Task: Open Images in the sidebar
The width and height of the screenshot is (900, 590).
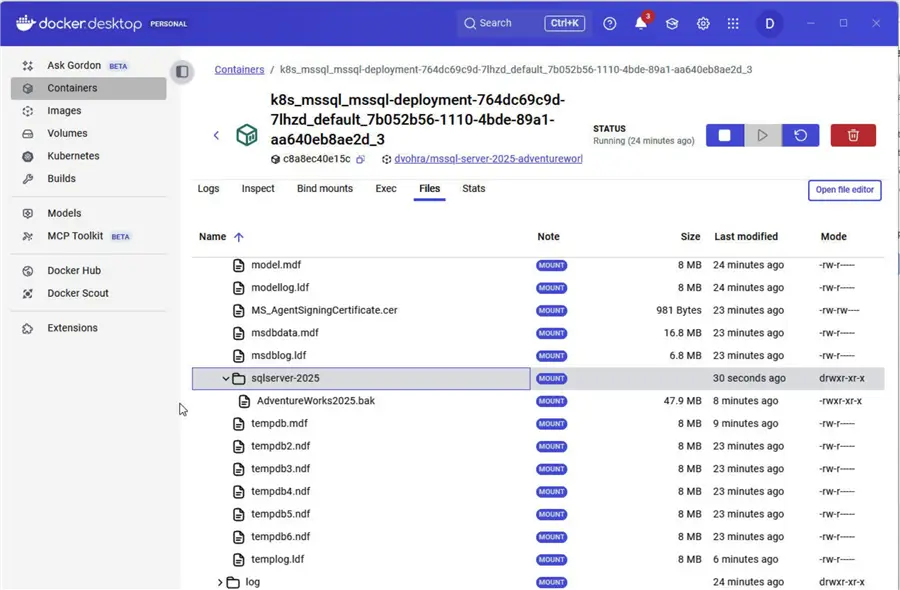Action: tap(88, 111)
